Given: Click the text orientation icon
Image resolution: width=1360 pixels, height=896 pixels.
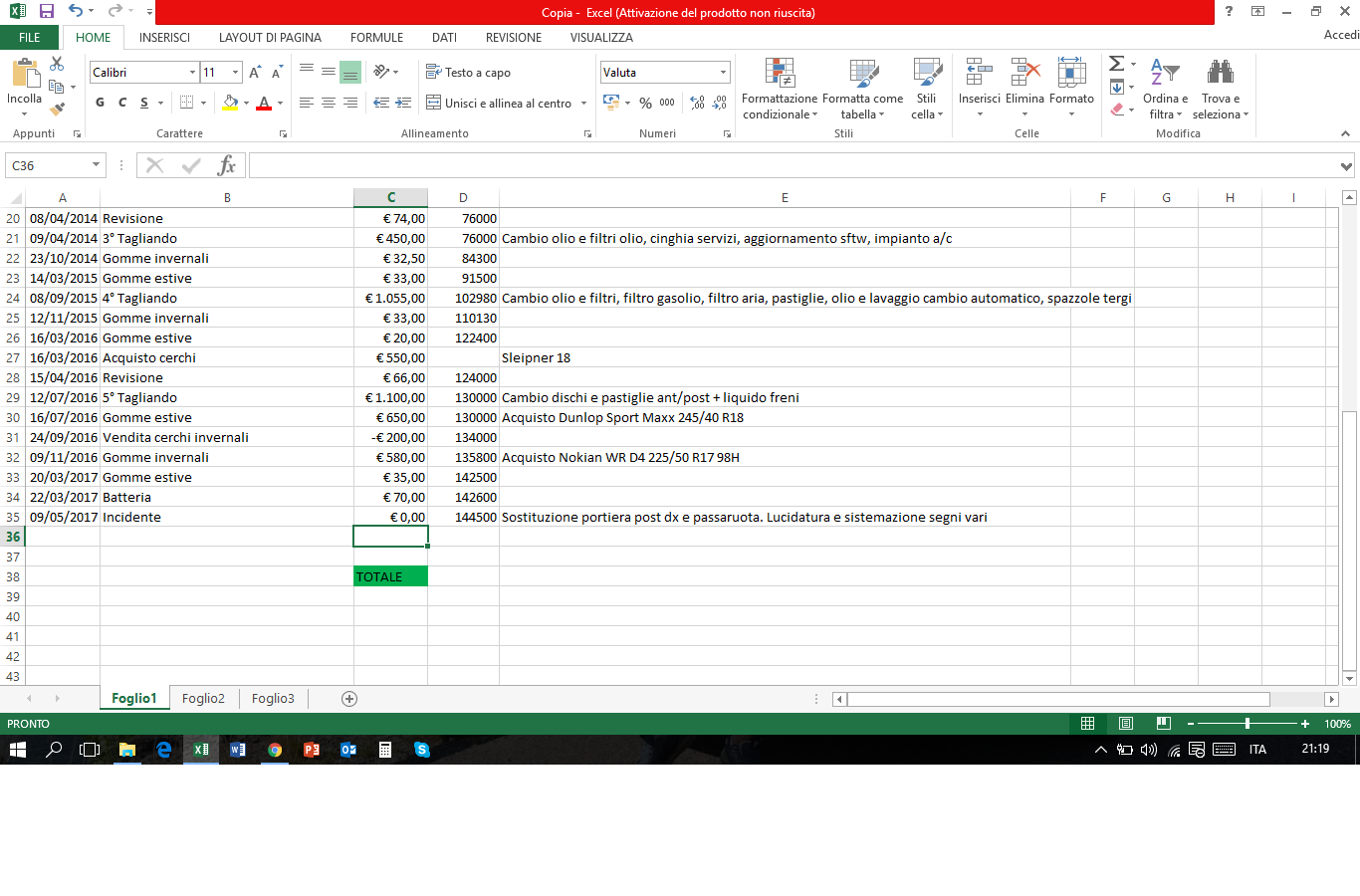Looking at the screenshot, I should (381, 72).
